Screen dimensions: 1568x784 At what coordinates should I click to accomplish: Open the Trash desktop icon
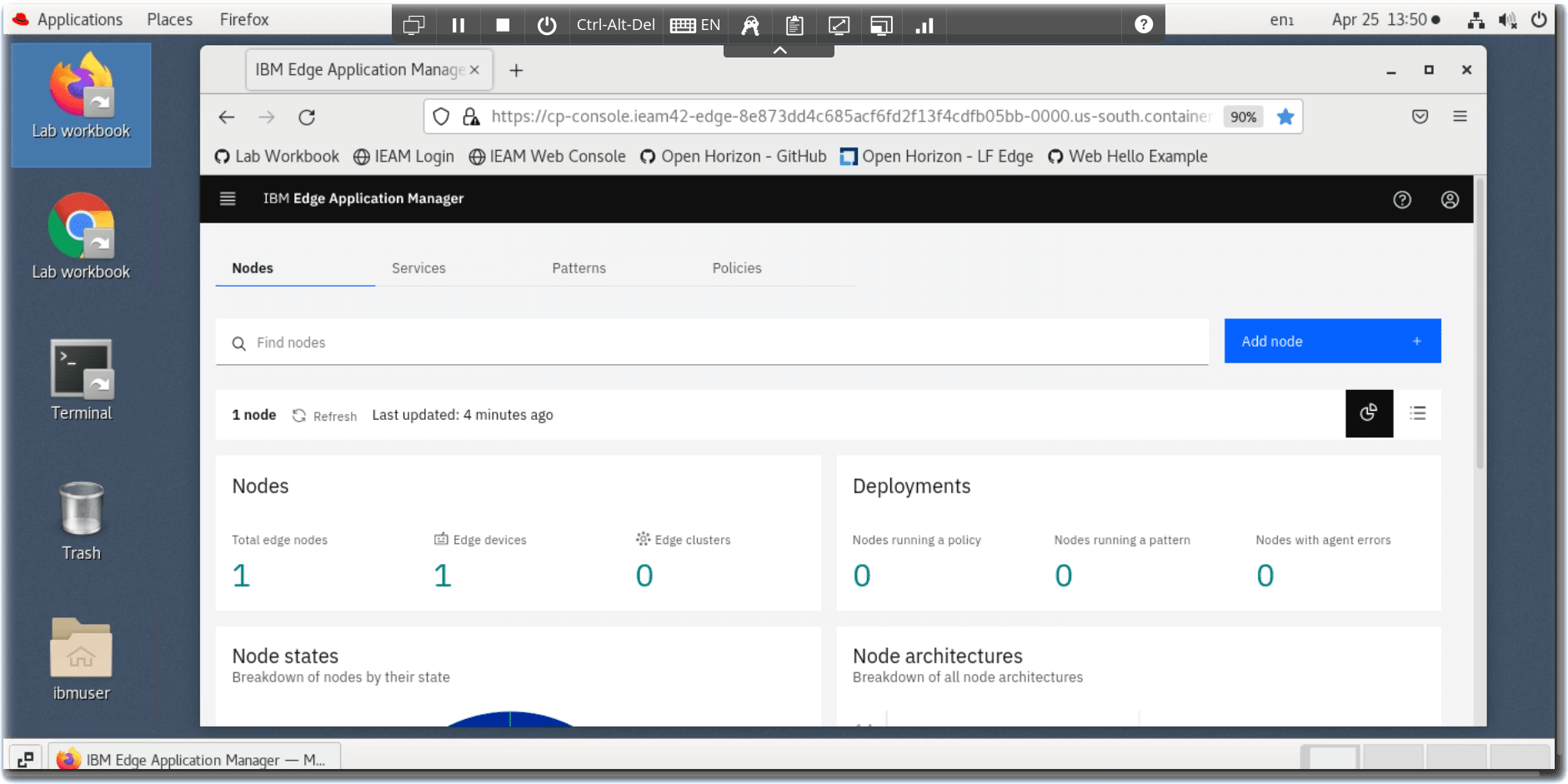(x=81, y=522)
